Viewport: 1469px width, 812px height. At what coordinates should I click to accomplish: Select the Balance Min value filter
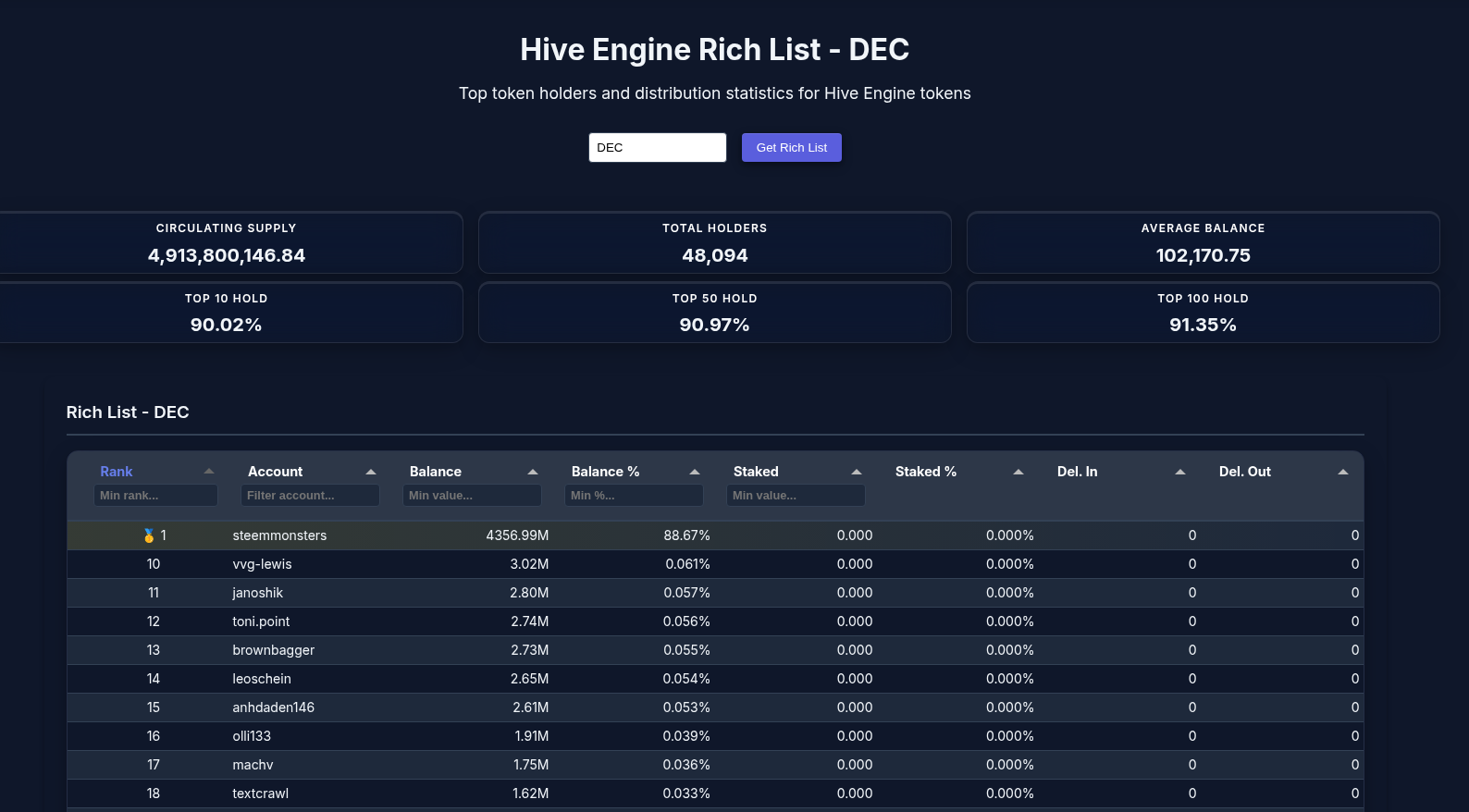click(472, 496)
